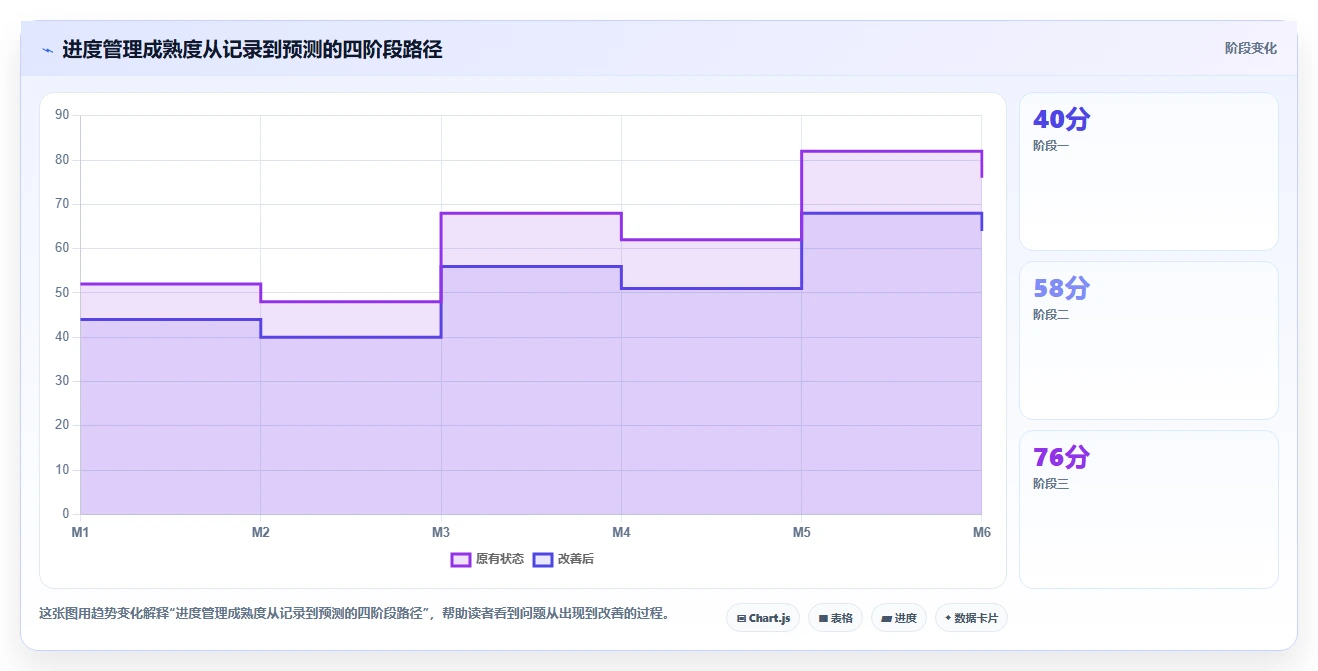Viewport: 1318px width, 671px height.
Task: Open the 40分 阶段一 card
Action: point(1148,171)
